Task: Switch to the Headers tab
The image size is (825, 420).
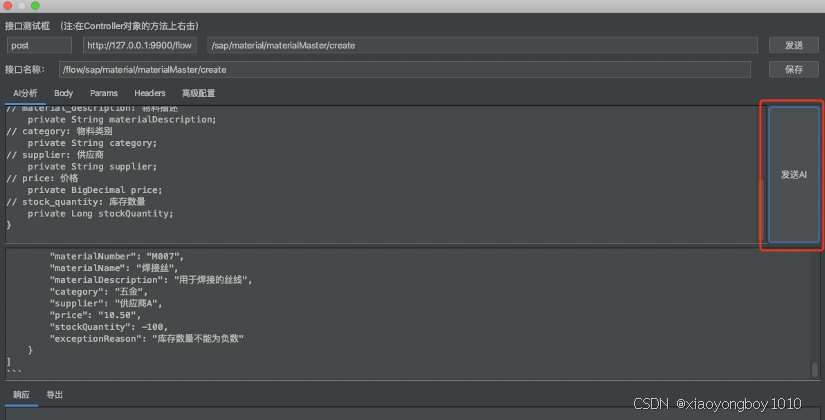Action: [x=150, y=93]
